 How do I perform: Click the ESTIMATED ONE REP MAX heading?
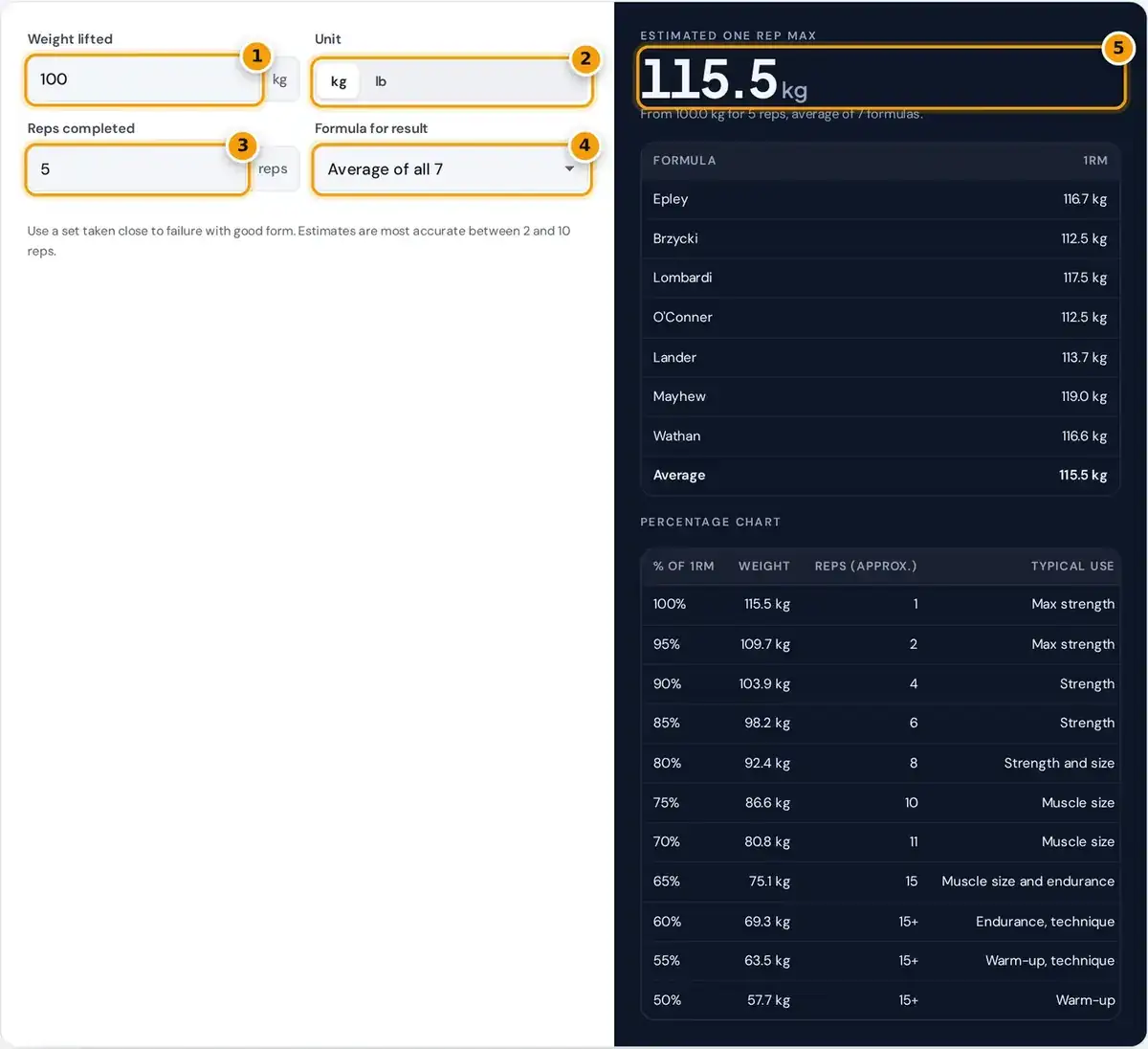coord(728,35)
